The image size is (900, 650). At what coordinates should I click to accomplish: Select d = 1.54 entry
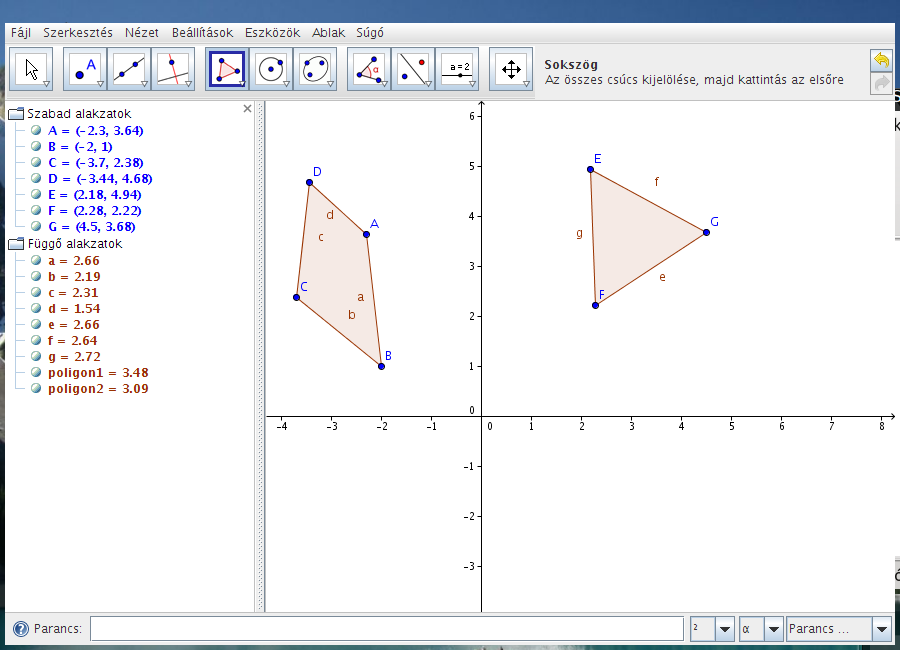73,309
